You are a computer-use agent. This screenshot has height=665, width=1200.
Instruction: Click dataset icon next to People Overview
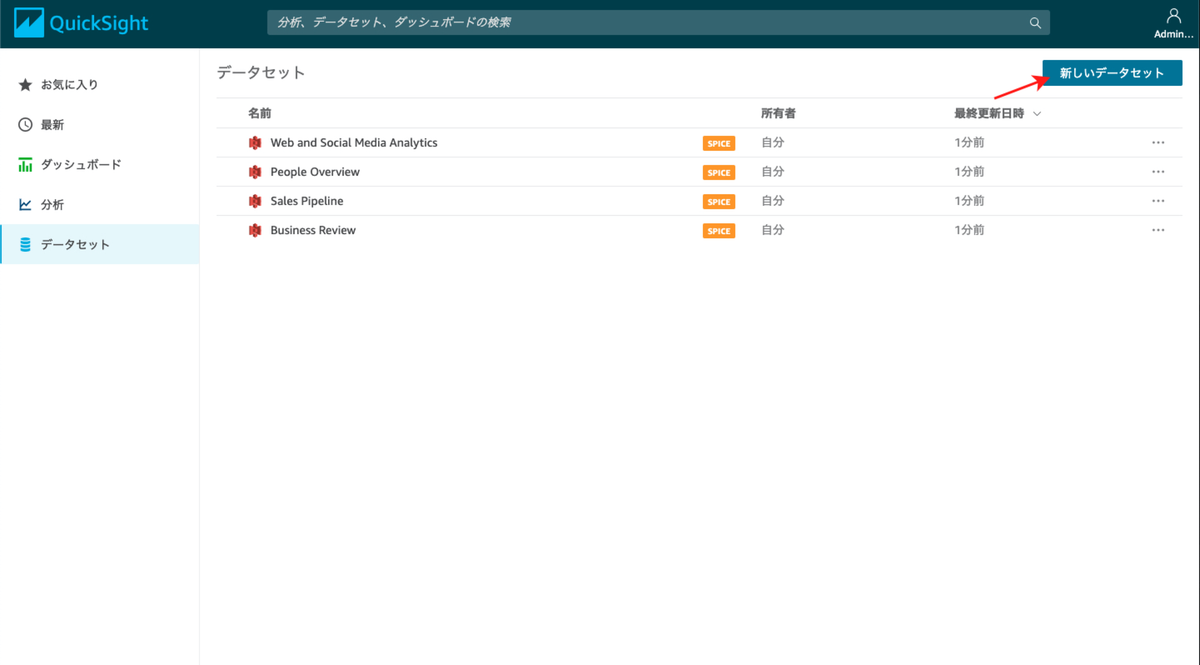coord(255,172)
